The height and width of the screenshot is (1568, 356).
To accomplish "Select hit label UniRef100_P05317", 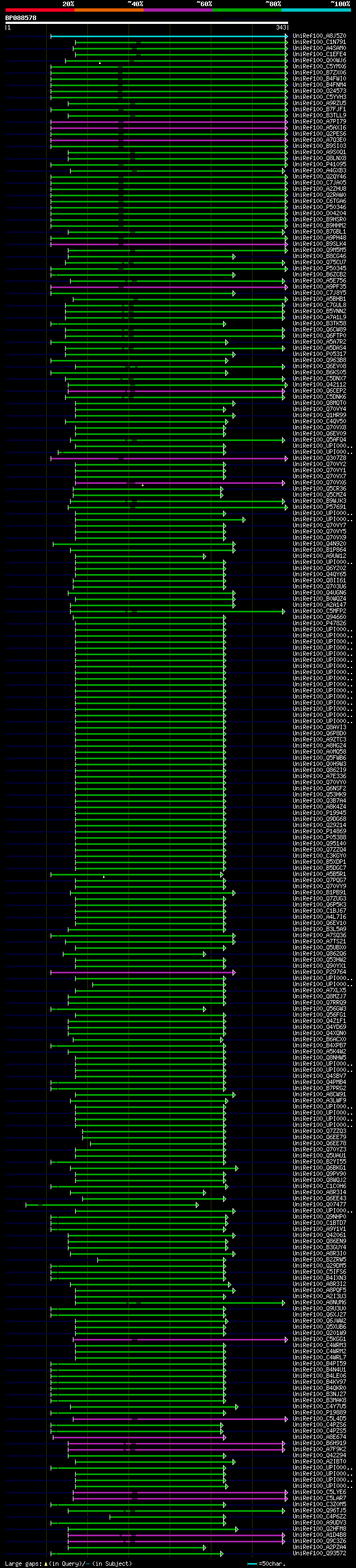I will pyautogui.click(x=319, y=354).
